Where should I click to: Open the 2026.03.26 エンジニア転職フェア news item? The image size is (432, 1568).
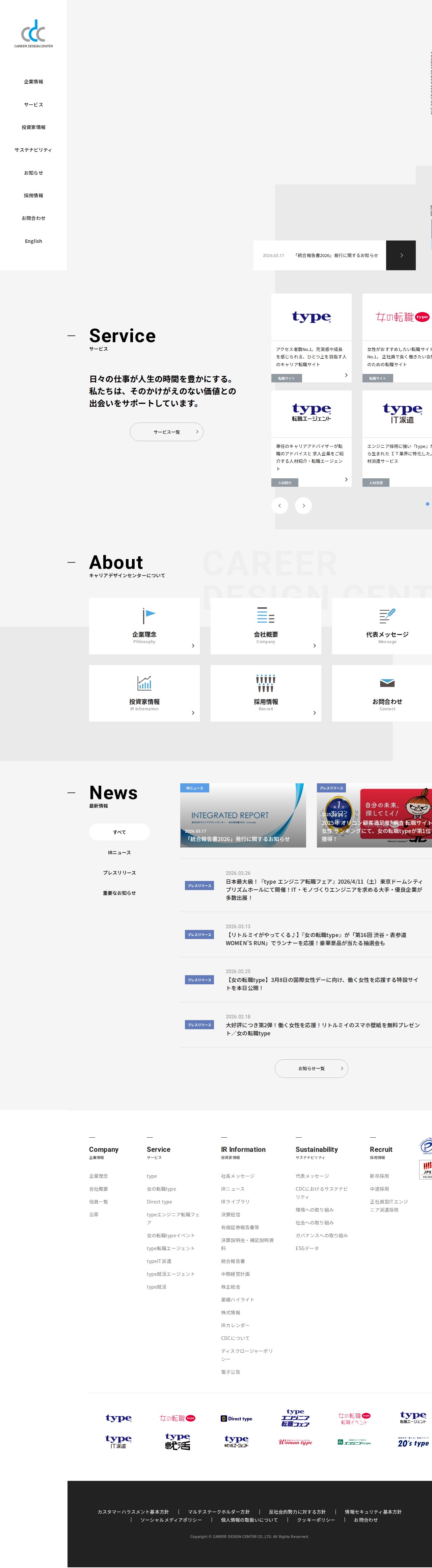point(306,885)
